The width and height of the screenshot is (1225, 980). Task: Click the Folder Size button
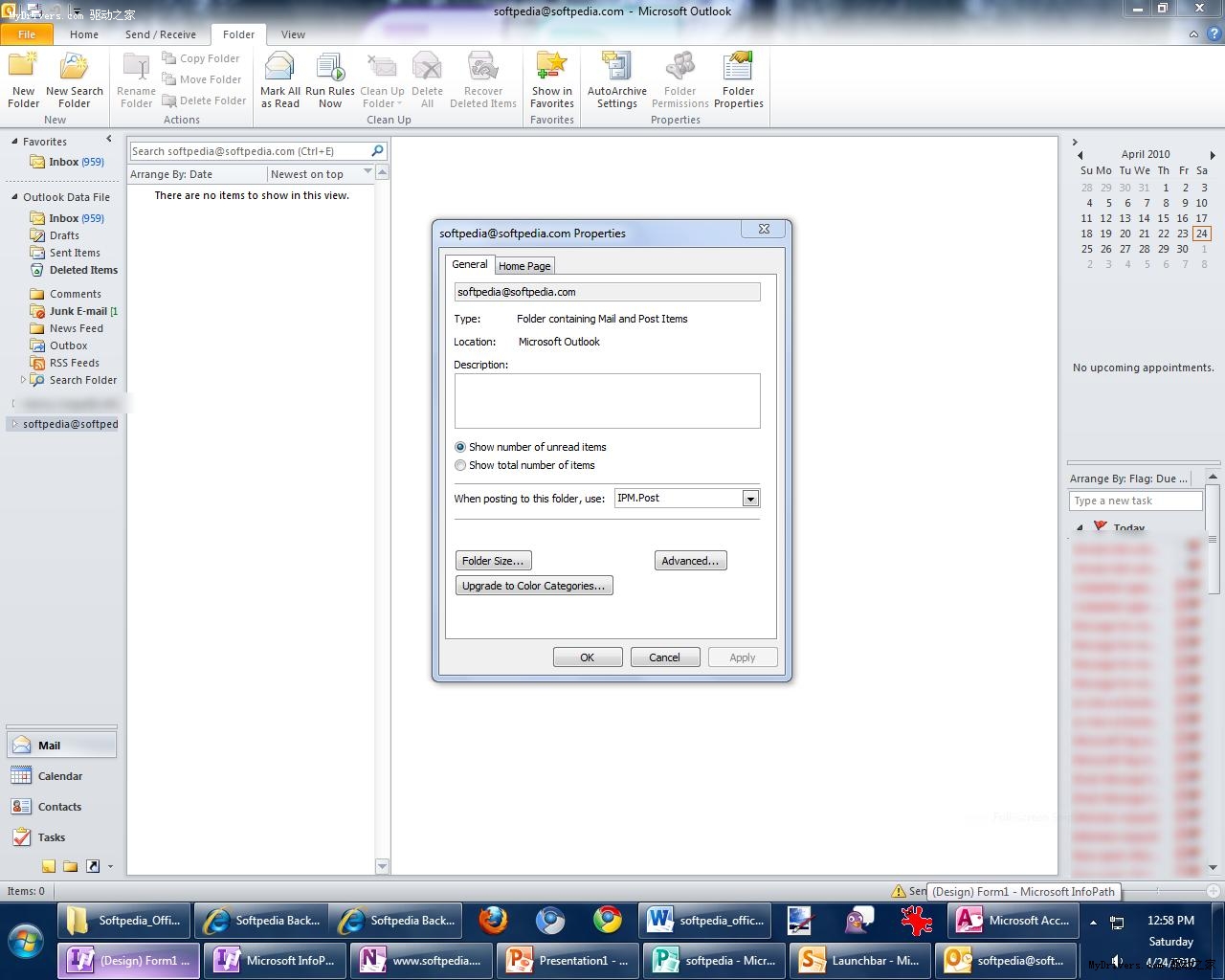coord(493,561)
